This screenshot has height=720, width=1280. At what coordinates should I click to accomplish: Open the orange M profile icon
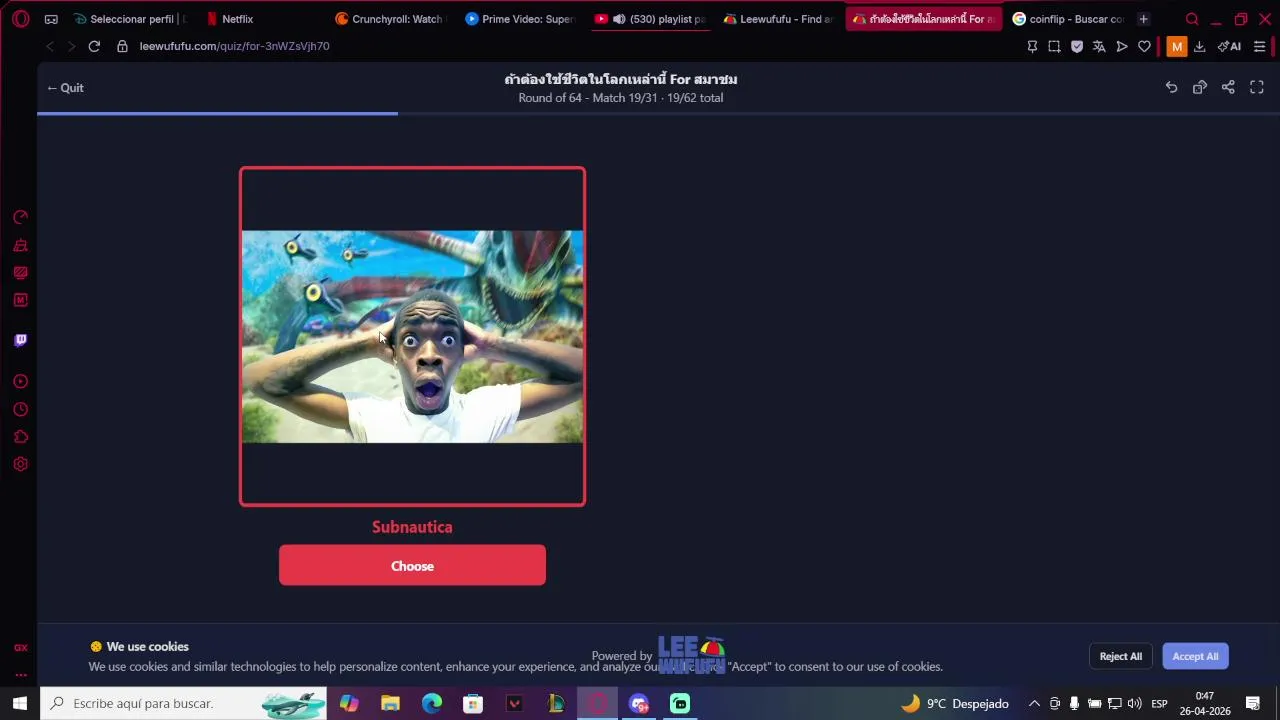click(x=1176, y=46)
